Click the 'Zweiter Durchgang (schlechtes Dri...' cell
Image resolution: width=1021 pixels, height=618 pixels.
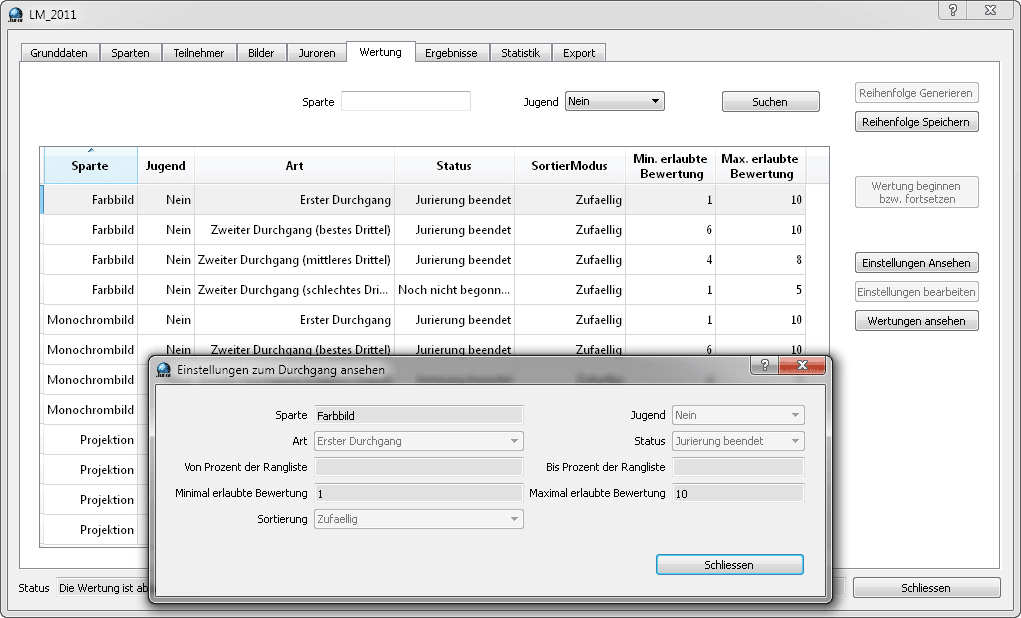294,290
